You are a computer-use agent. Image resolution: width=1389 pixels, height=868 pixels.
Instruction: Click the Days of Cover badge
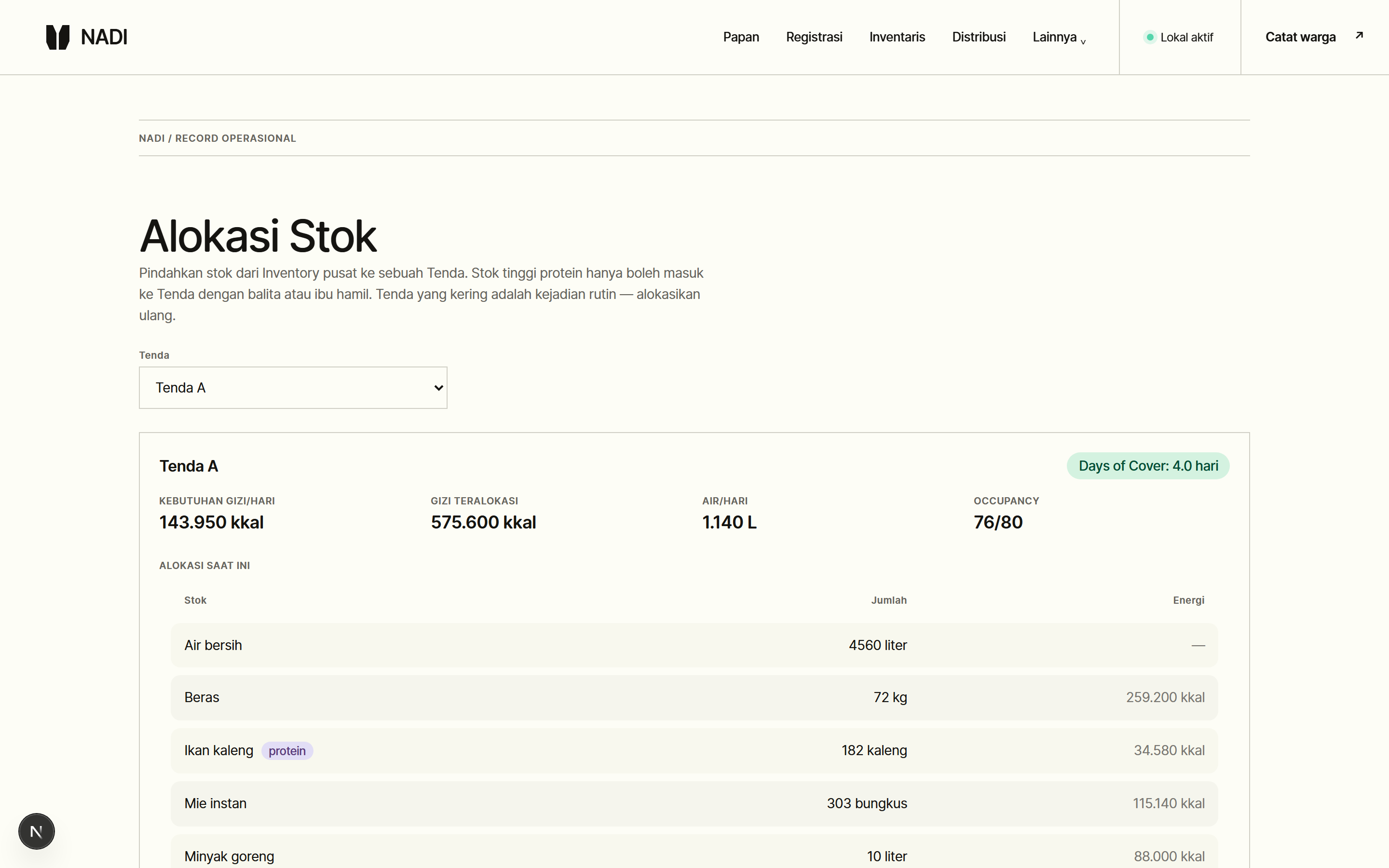pos(1148,465)
